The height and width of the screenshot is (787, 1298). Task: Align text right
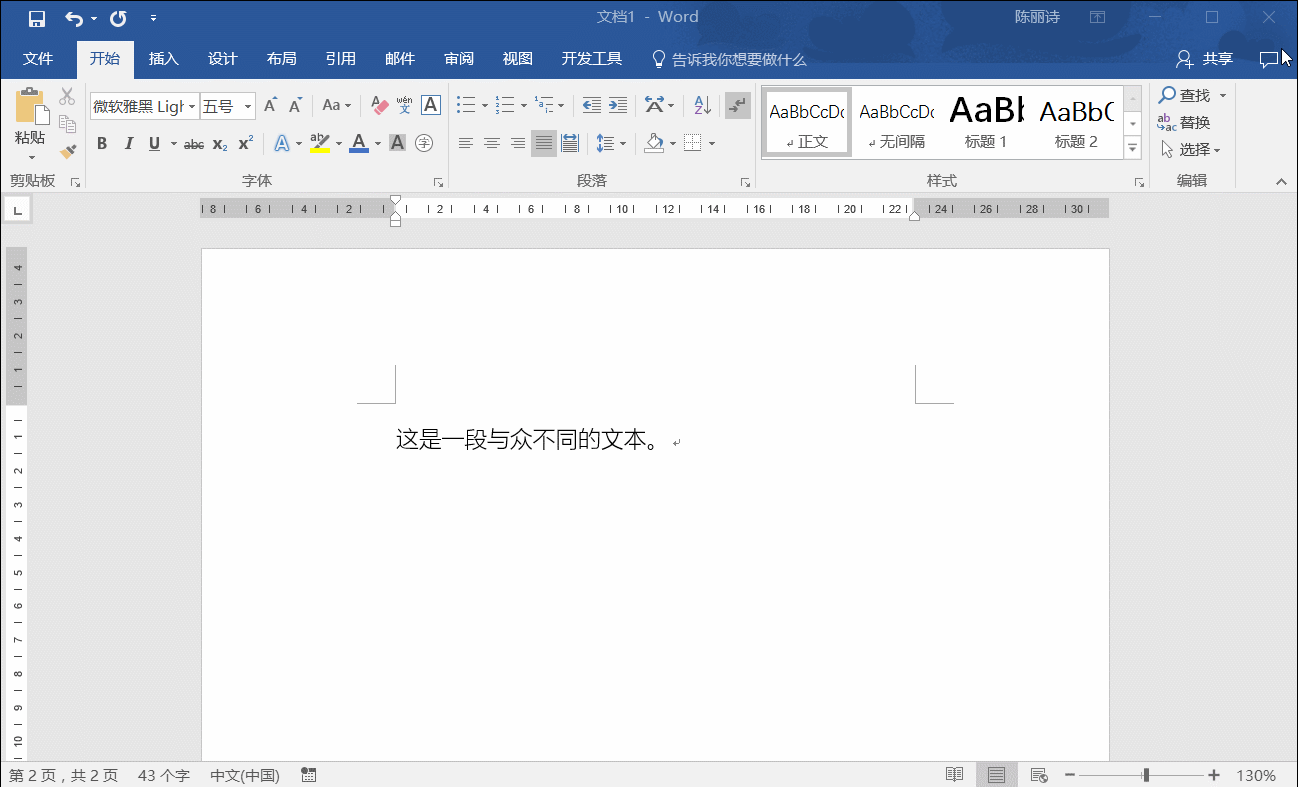518,143
